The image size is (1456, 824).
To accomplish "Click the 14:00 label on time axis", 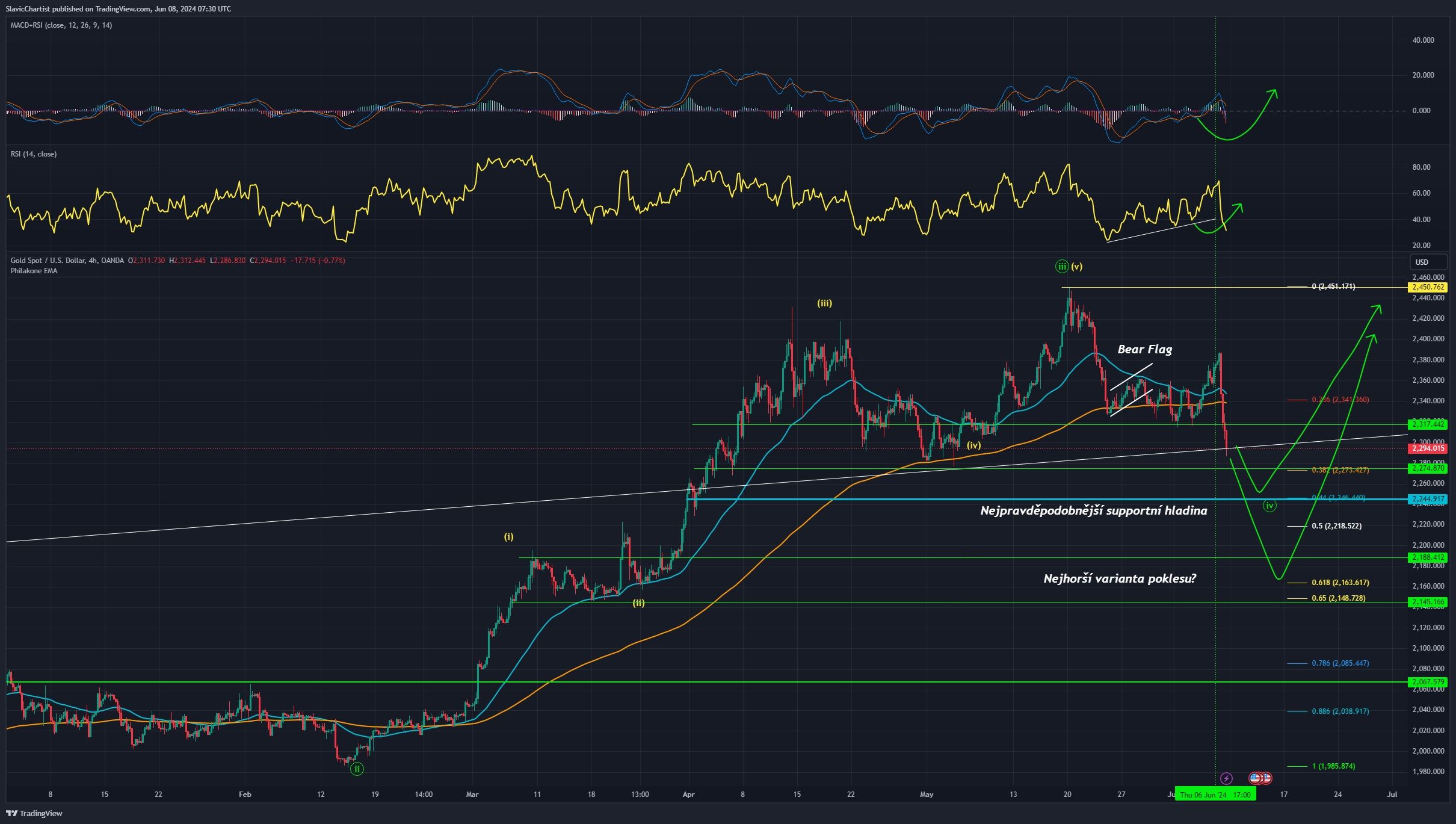I will 424,795.
